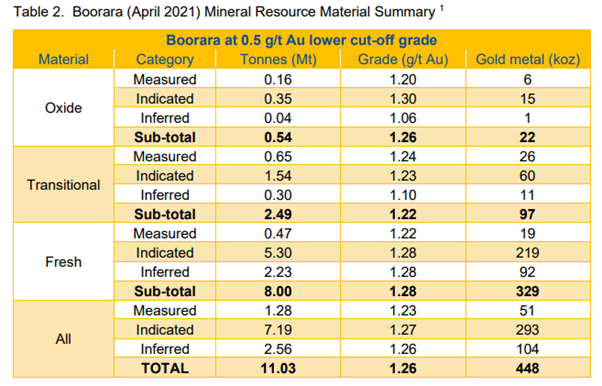Click the Transitional material cell
The height and width of the screenshot is (386, 602).
(63, 185)
